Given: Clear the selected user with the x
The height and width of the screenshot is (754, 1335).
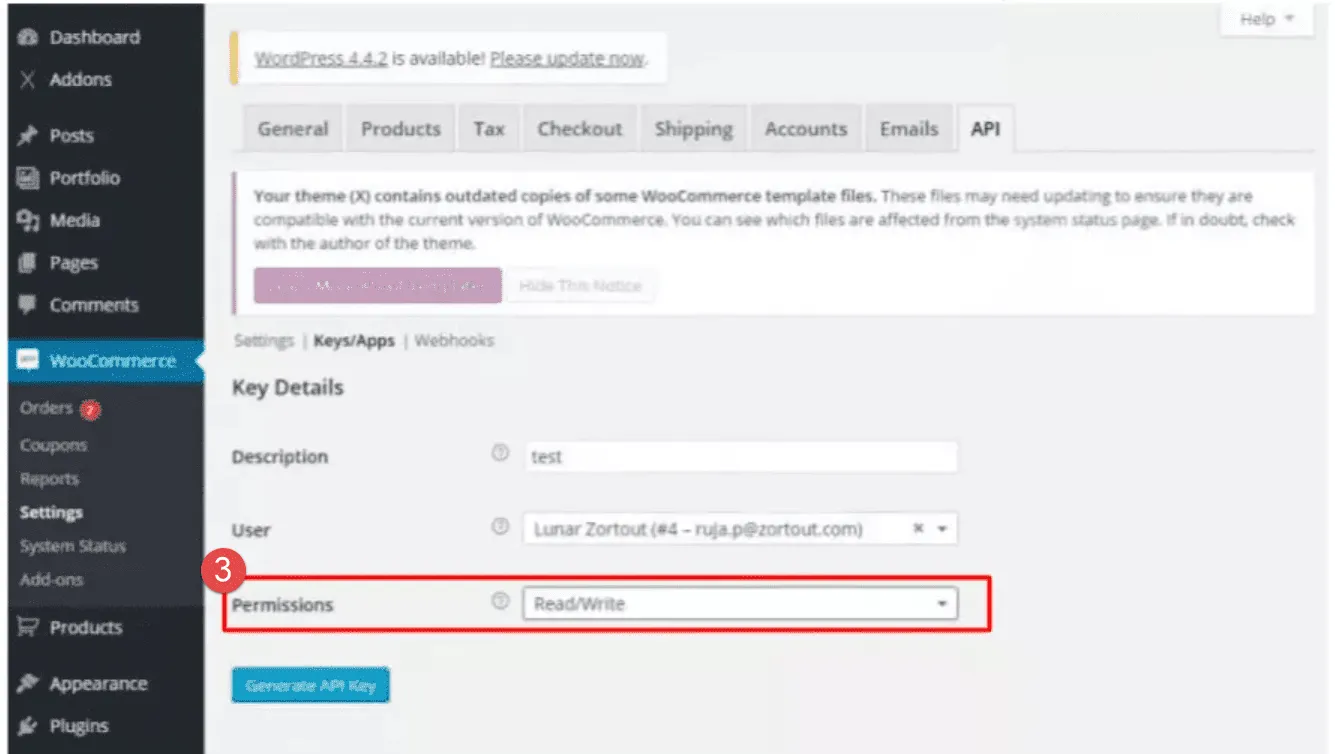Looking at the screenshot, I should click(918, 530).
